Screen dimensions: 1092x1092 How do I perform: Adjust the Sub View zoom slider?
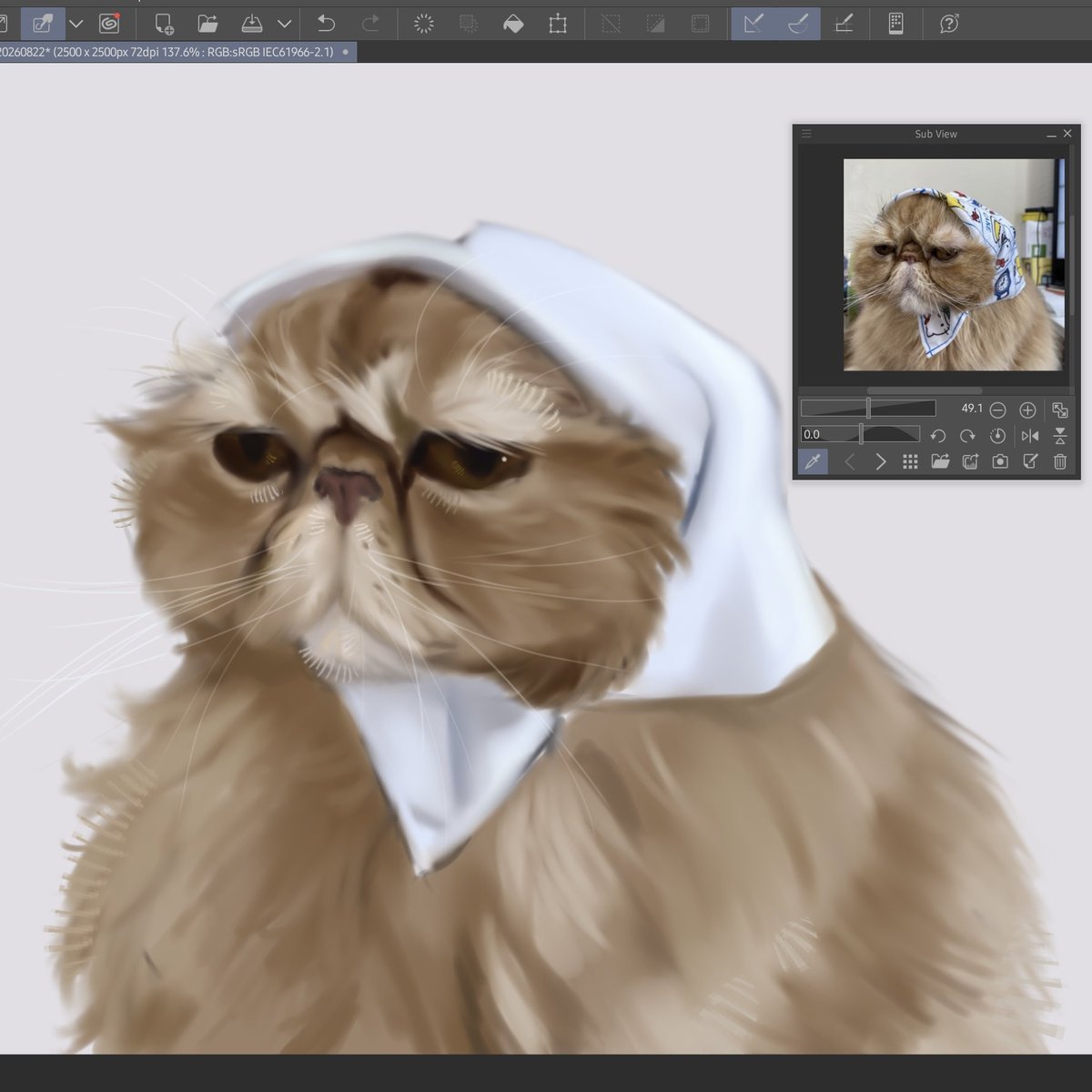tap(868, 409)
